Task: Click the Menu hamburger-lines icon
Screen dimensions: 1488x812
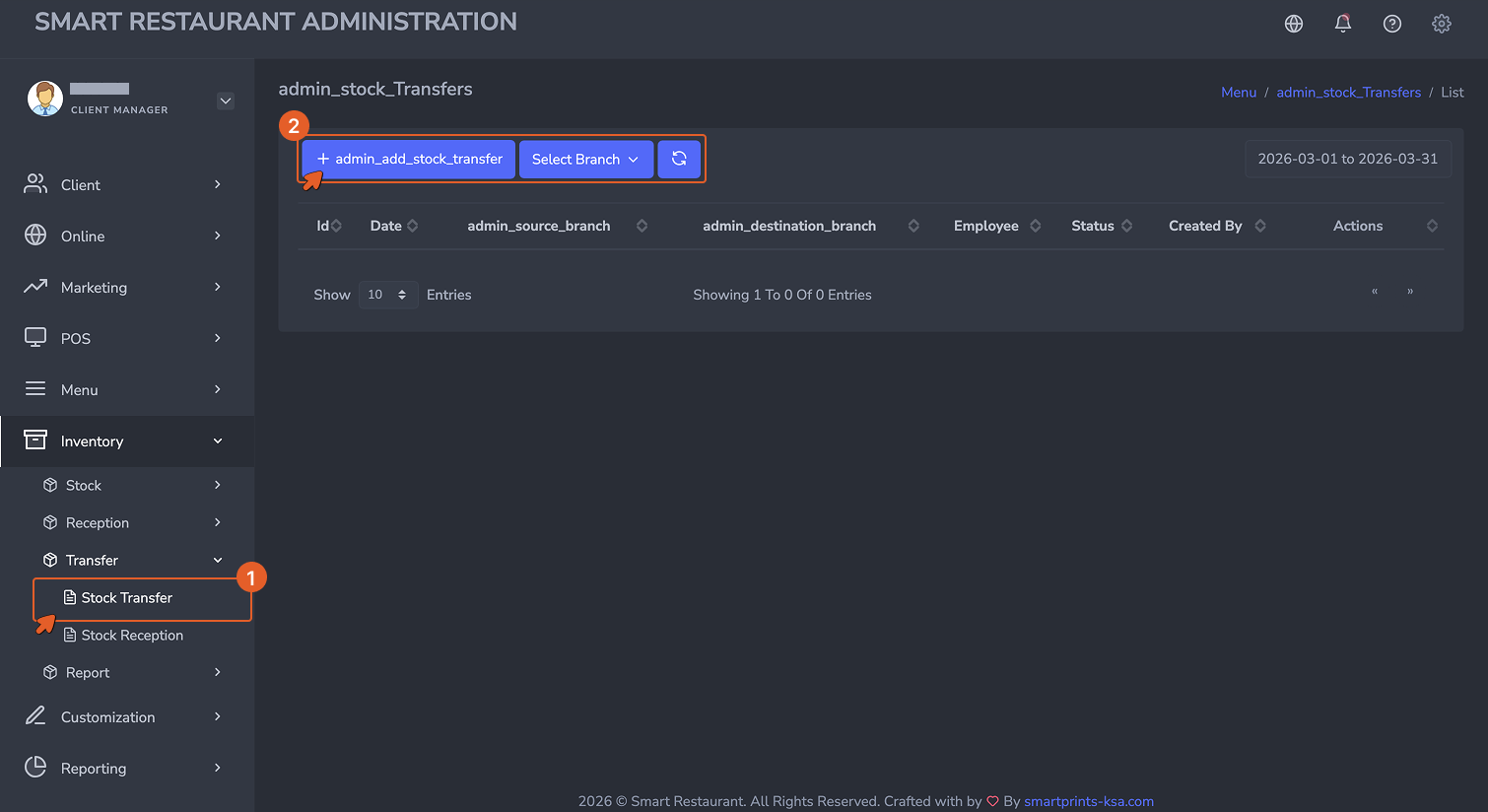Action: [x=35, y=389]
